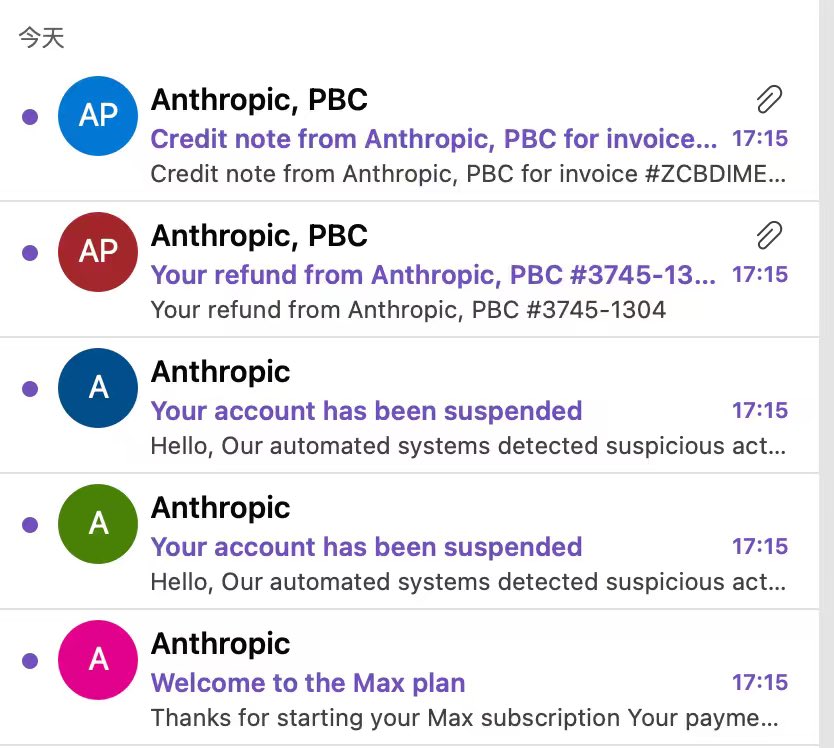Click pink A avatar of Max plan email
834x748 pixels.
98,659
